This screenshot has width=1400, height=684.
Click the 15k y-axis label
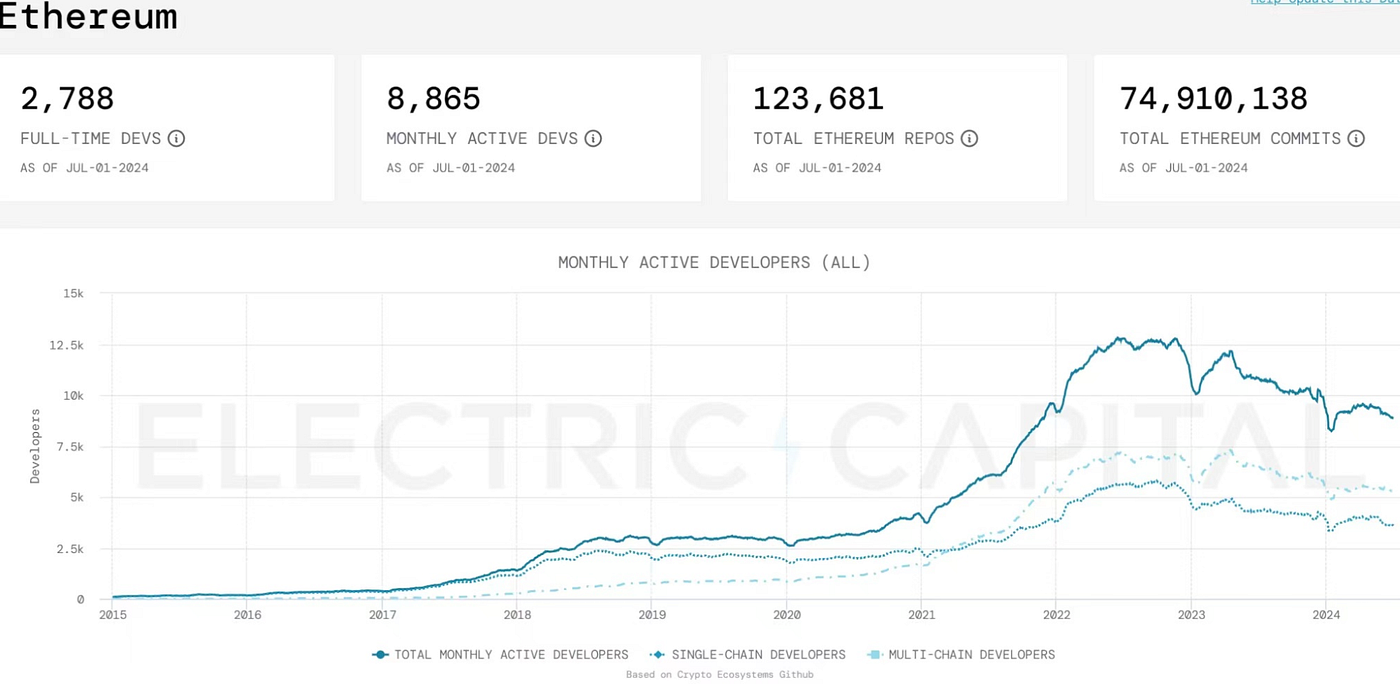click(74, 293)
